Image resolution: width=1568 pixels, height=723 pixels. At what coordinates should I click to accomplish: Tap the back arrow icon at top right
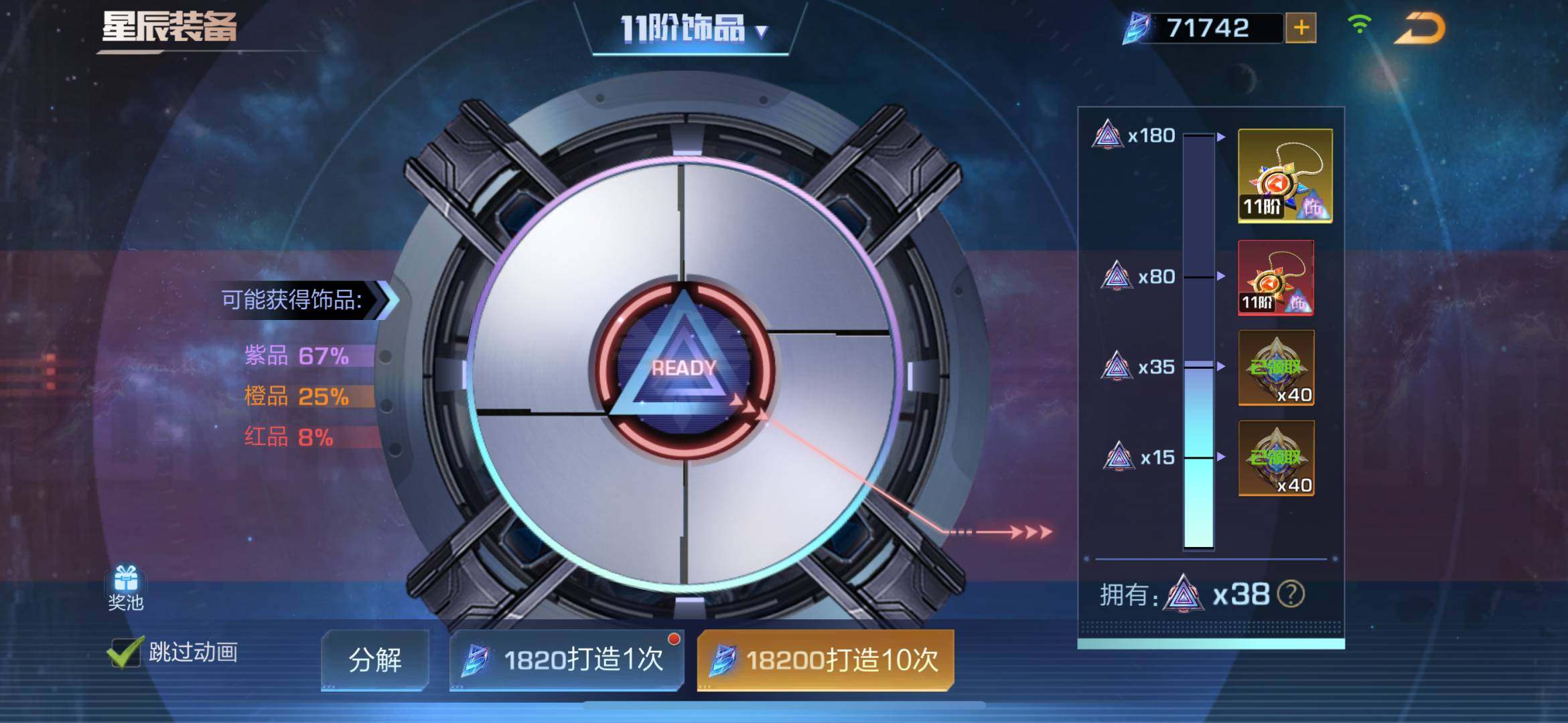[1421, 29]
